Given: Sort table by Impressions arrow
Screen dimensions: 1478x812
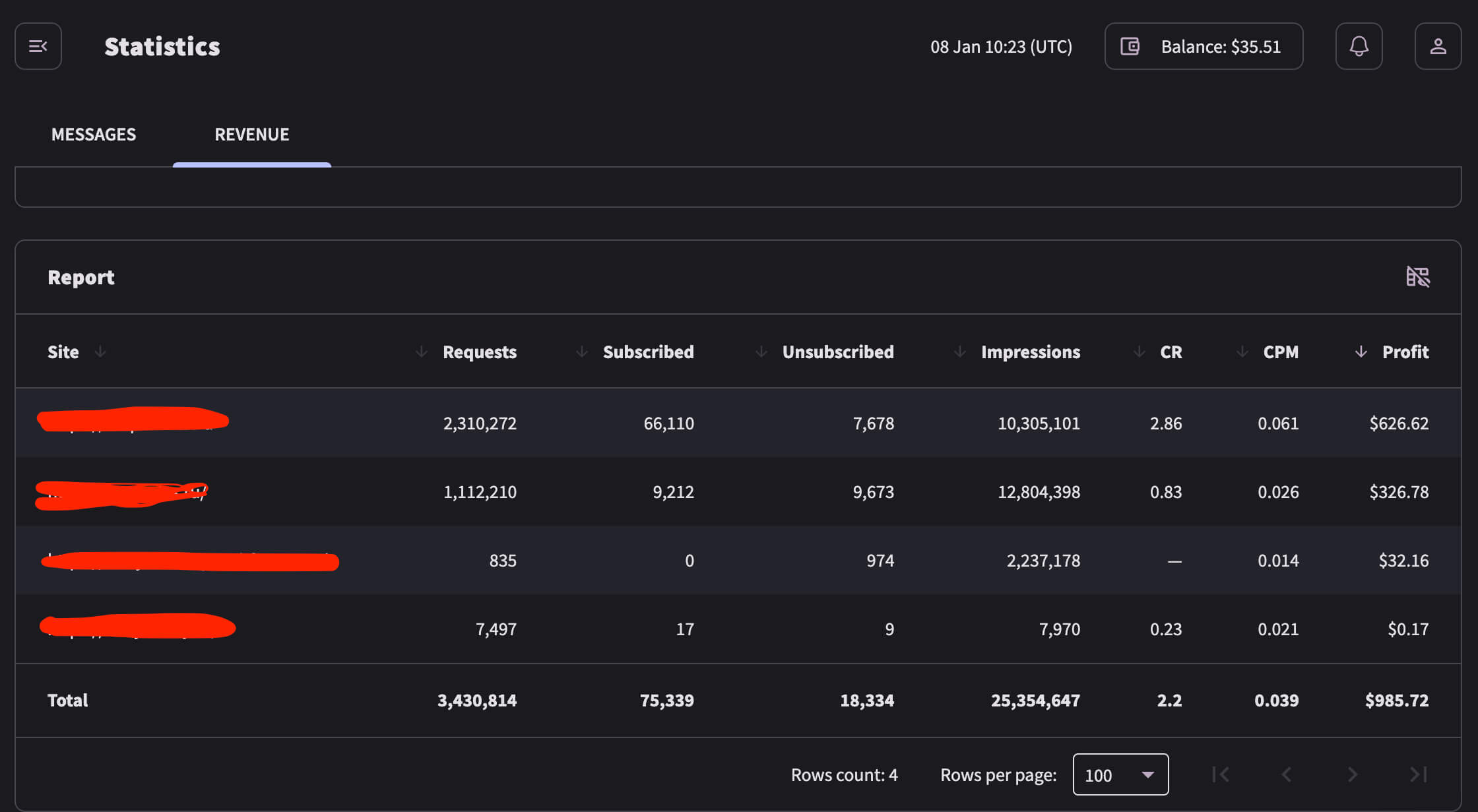Looking at the screenshot, I should (960, 352).
